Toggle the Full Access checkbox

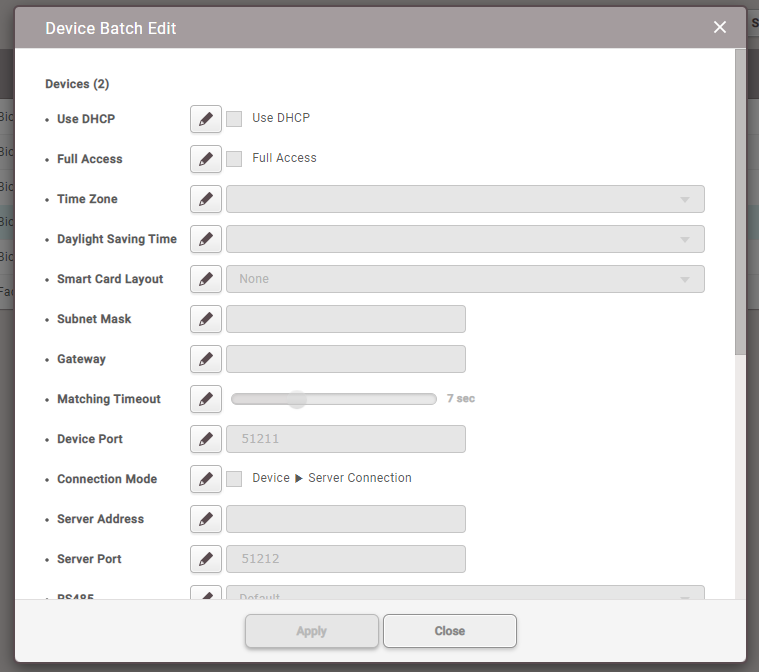(x=234, y=159)
